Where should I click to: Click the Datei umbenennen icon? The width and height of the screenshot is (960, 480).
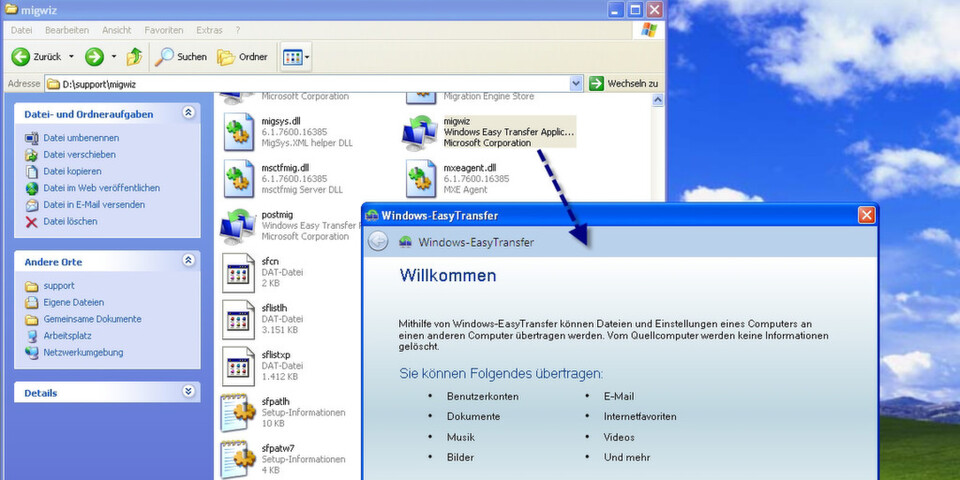pyautogui.click(x=32, y=138)
